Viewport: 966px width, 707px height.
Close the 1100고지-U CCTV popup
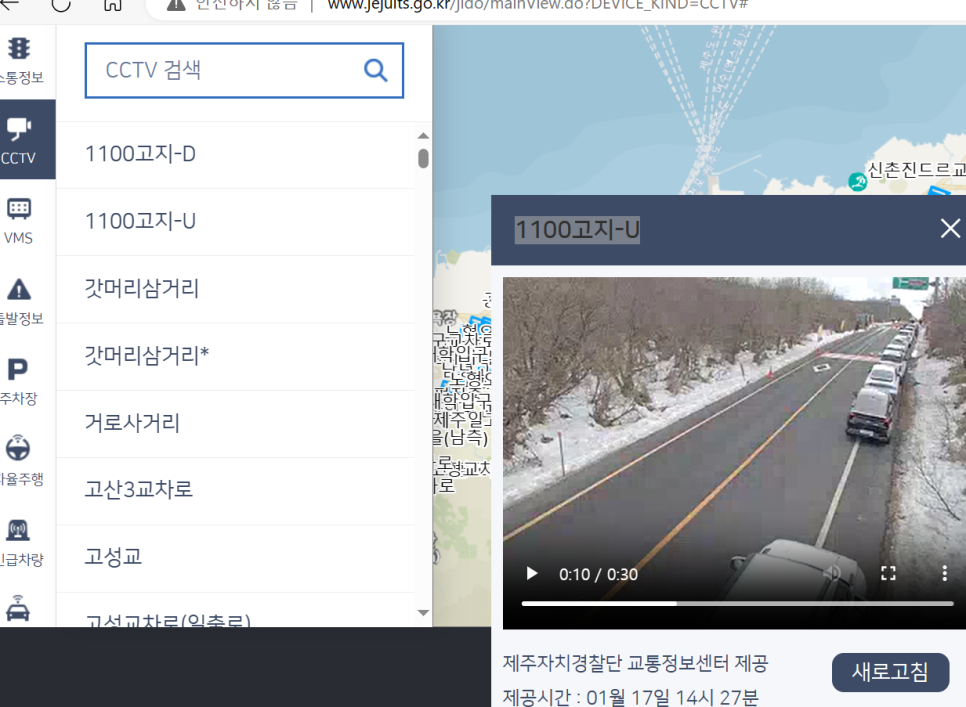click(x=950, y=228)
